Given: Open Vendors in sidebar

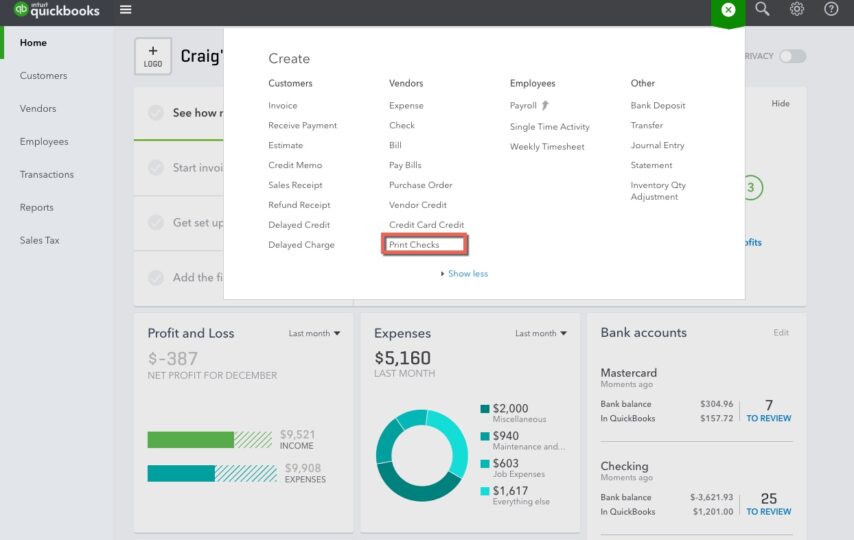Looking at the screenshot, I should [38, 108].
